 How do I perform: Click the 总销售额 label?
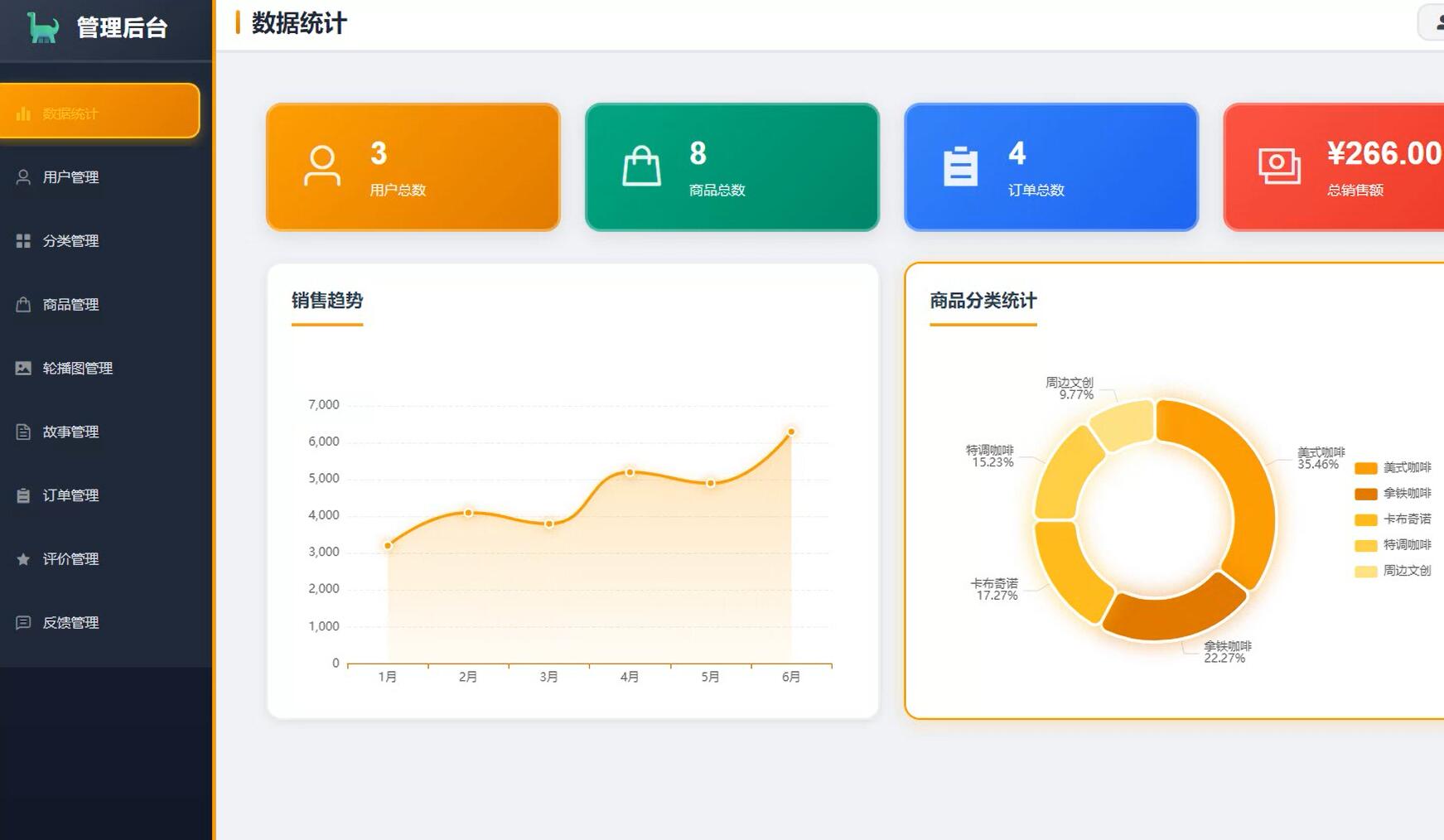point(1355,190)
